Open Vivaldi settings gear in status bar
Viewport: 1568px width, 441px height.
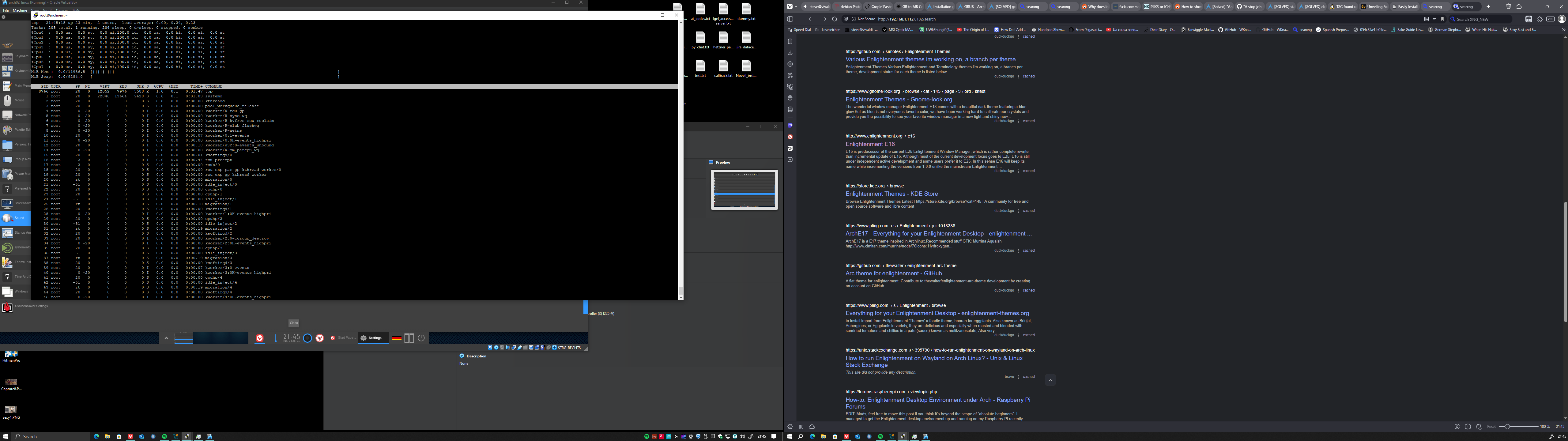(x=790, y=426)
